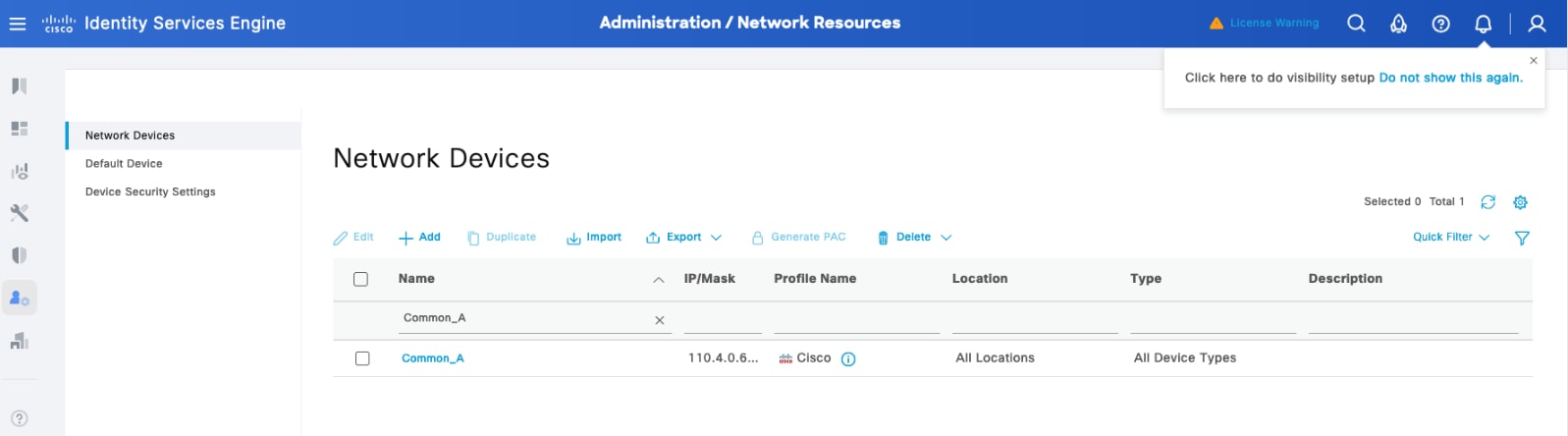
Task: Show info for Cisco profile
Action: pyautogui.click(x=848, y=359)
